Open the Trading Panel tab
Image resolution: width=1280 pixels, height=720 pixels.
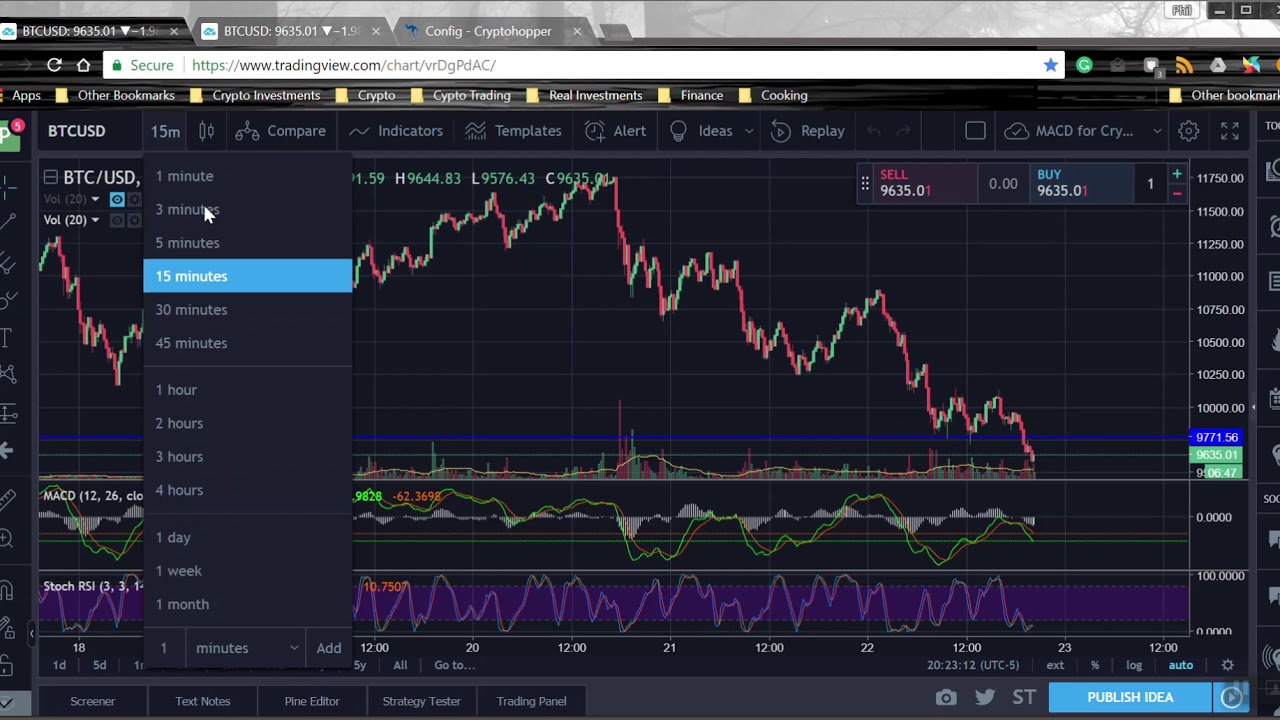click(531, 701)
